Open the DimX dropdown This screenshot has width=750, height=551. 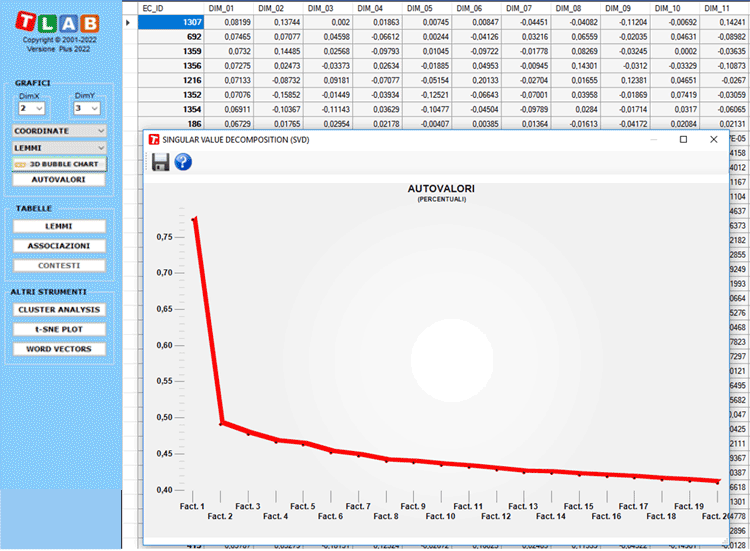[32, 109]
